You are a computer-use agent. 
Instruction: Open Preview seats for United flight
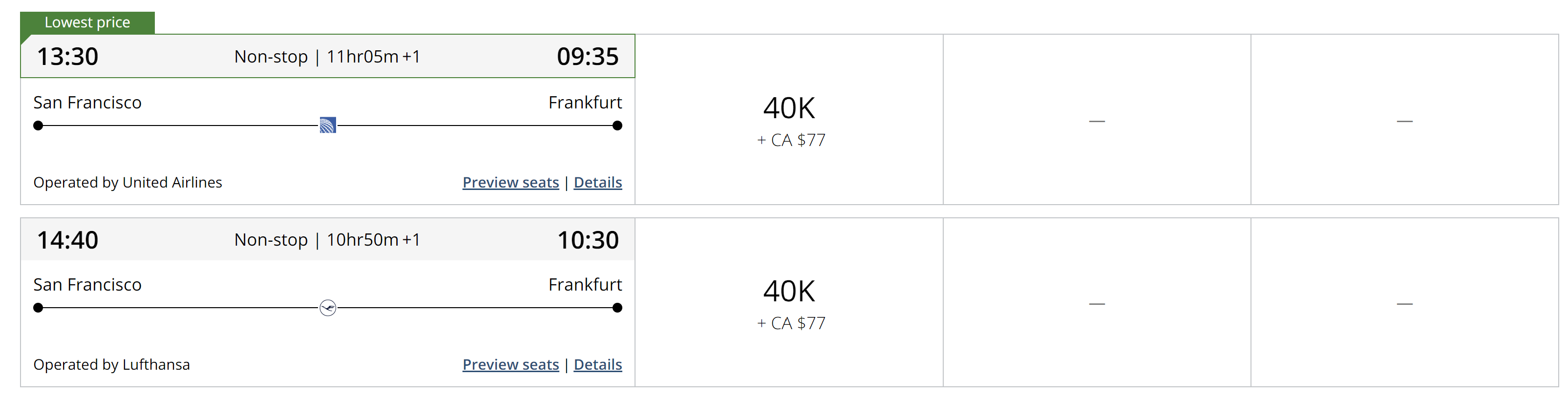point(510,183)
